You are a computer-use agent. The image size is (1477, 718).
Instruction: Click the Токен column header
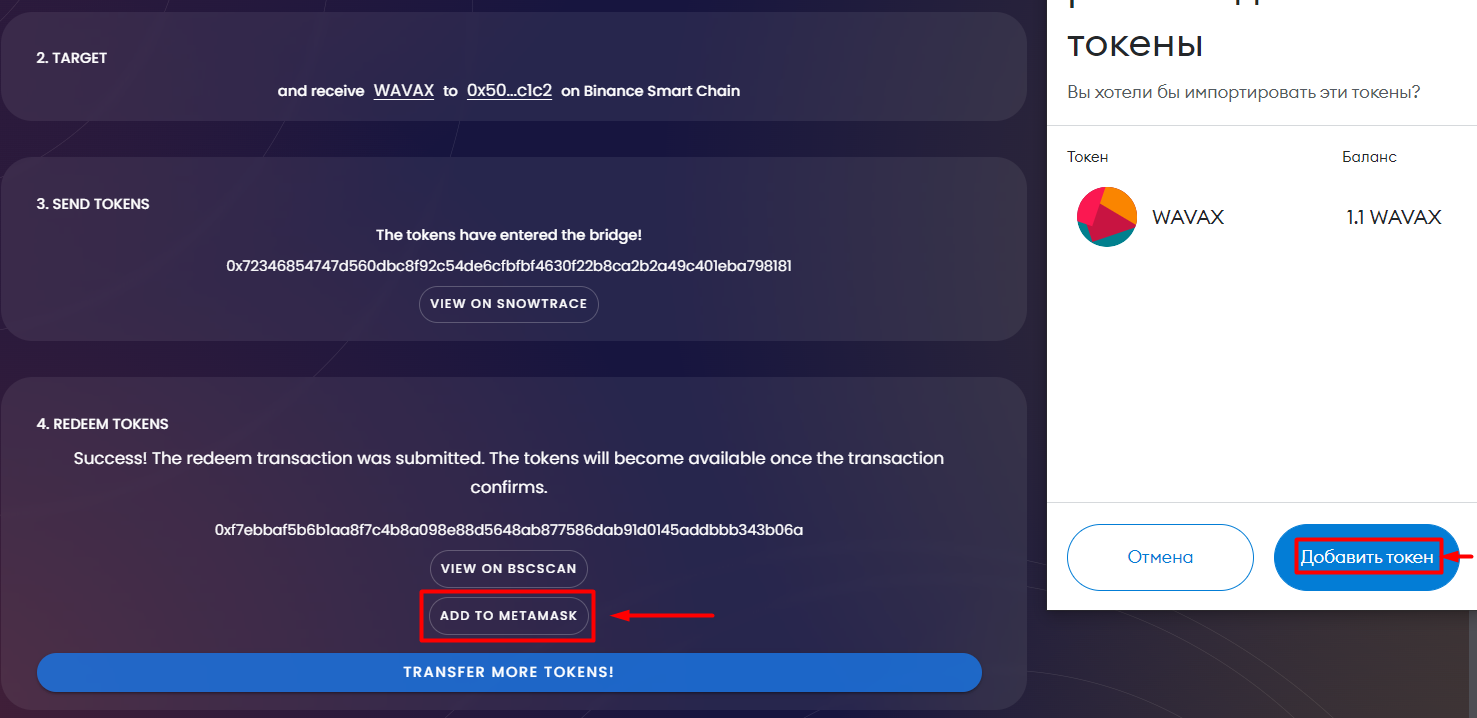pos(1088,157)
